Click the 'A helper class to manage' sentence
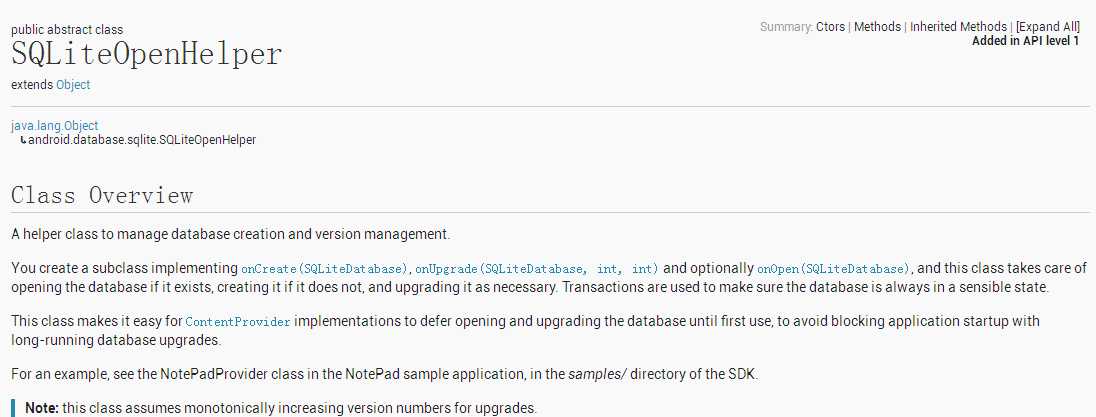Image resolution: width=1096 pixels, height=417 pixels. (x=231, y=234)
